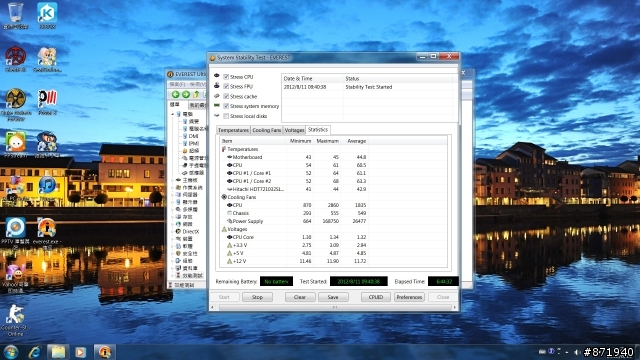The height and width of the screenshot is (360, 640).
Task: Open the Yahoo Messenger desktop shortcut
Action: 16,278
